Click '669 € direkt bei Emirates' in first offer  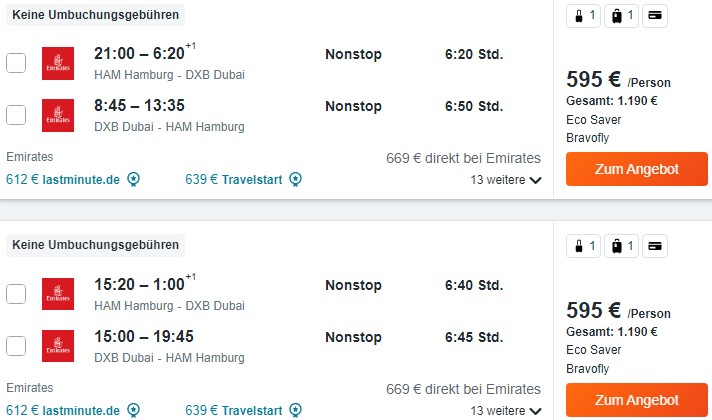coord(463,158)
